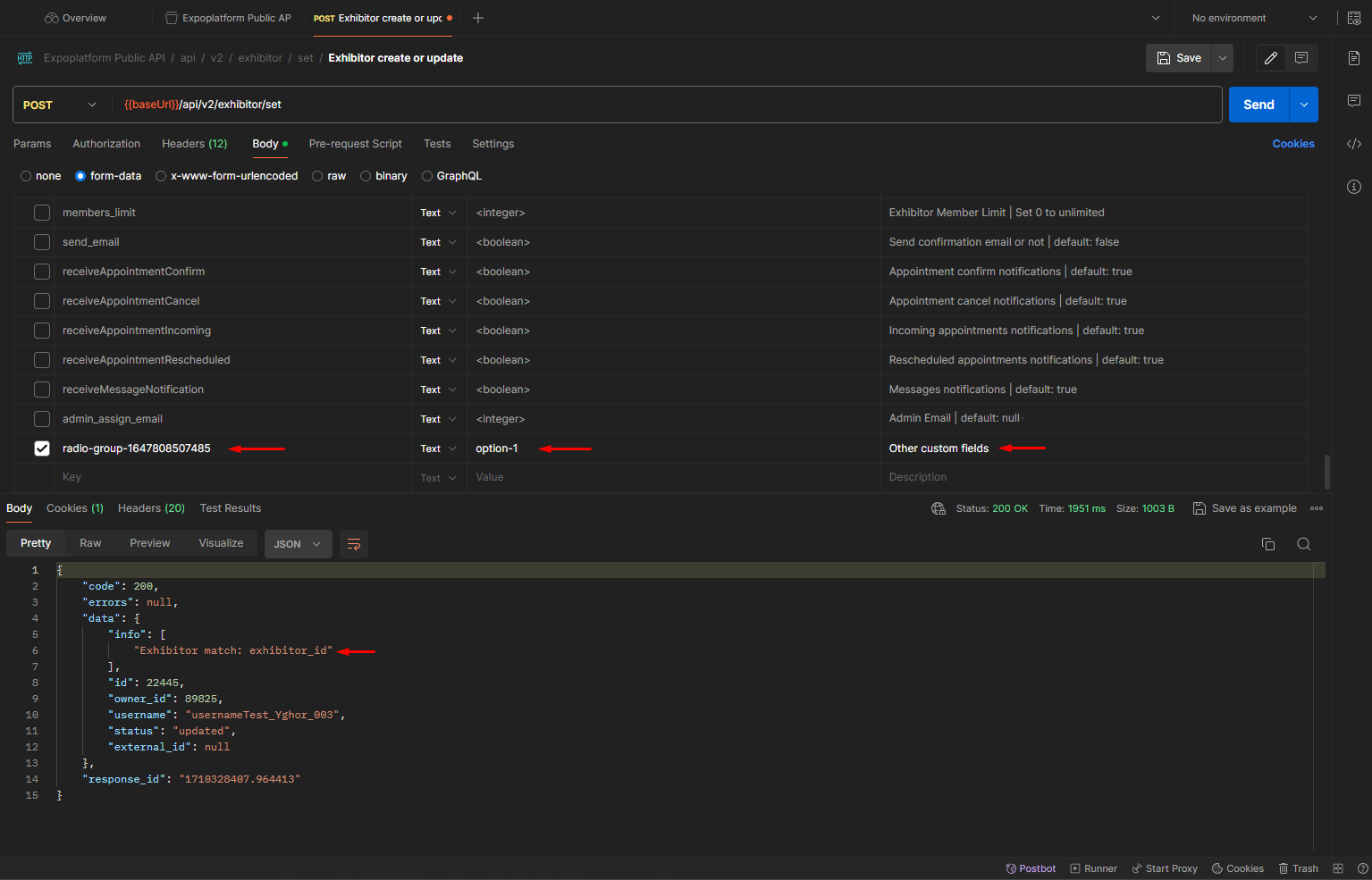
Task: Copy the response body with copy icon
Action: click(1267, 544)
